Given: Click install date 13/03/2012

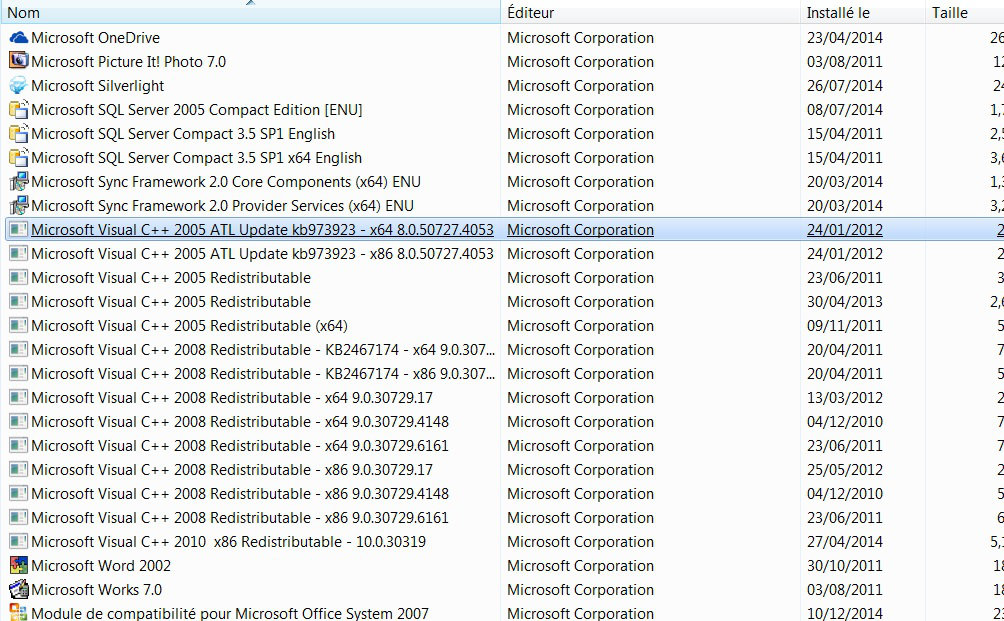Looking at the screenshot, I should (845, 398).
